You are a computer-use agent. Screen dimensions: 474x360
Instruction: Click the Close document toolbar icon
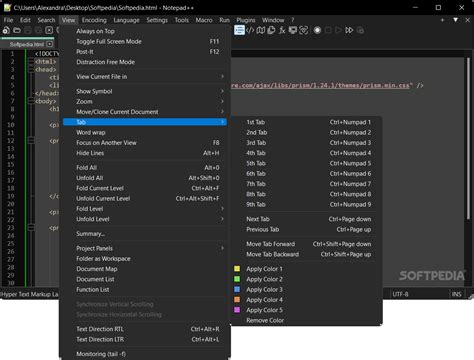coord(49,30)
